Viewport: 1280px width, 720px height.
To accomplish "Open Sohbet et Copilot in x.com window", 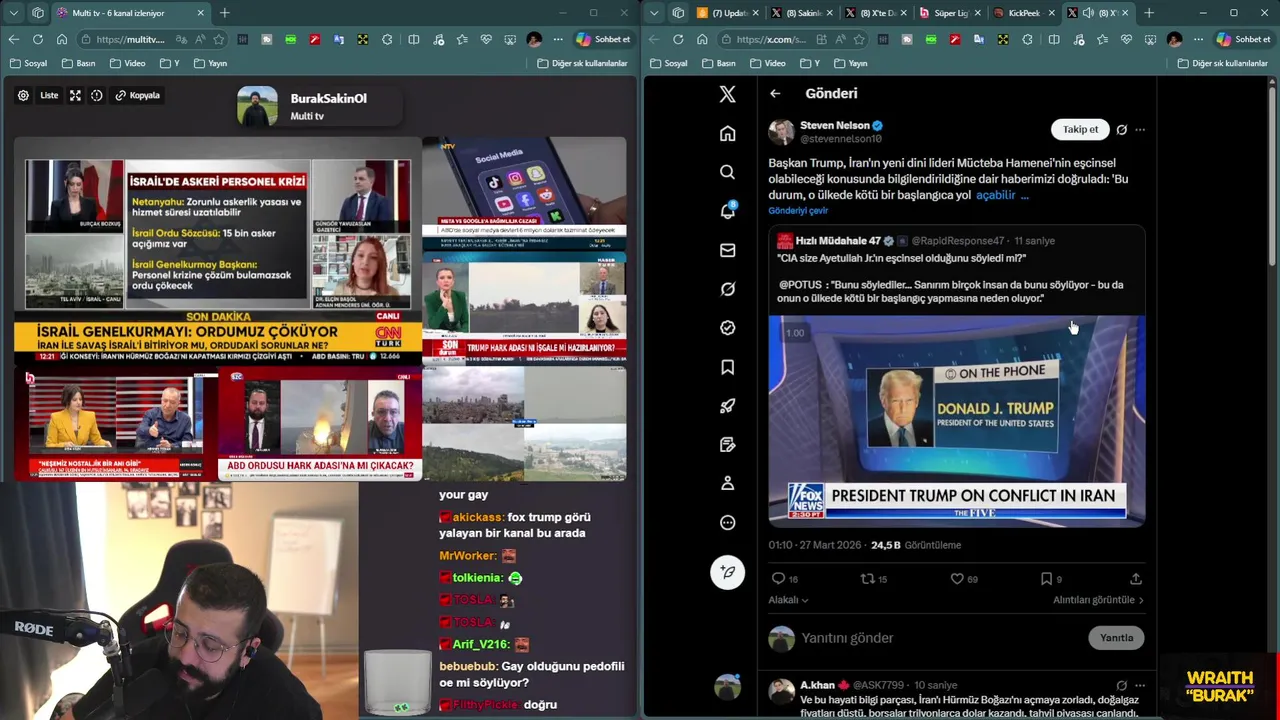I will (x=1243, y=39).
